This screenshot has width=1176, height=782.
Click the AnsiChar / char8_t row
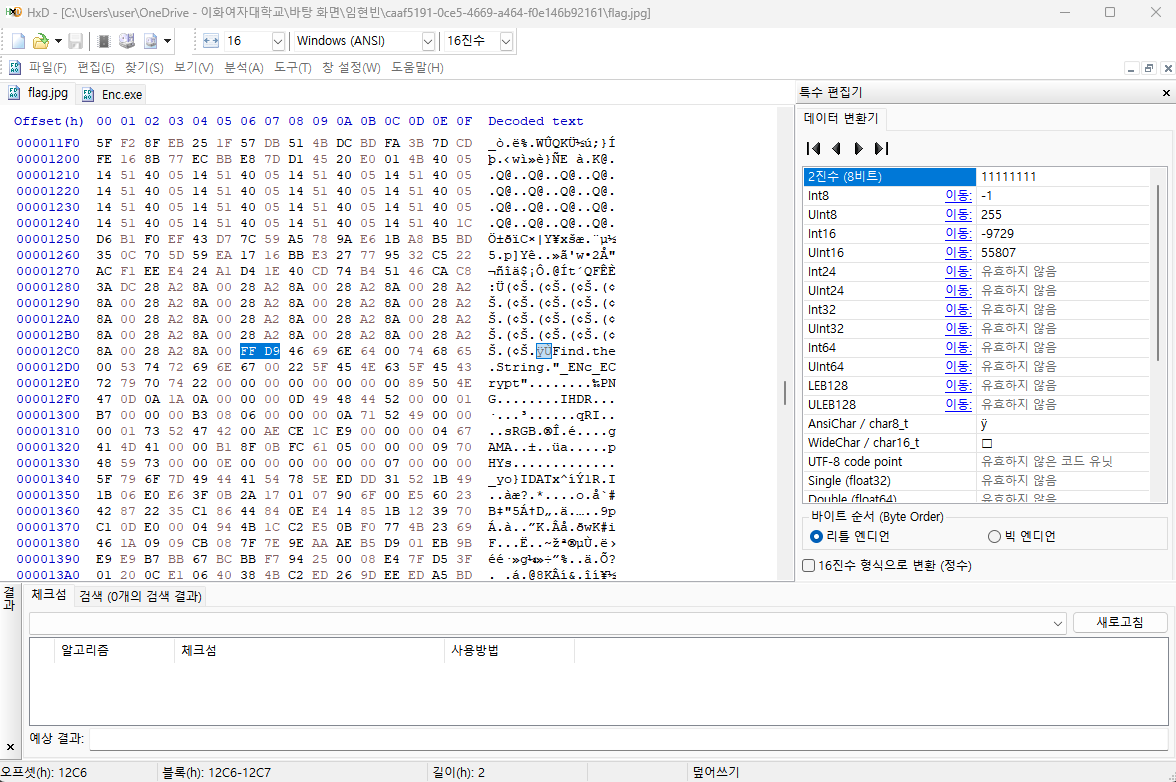tap(976, 424)
